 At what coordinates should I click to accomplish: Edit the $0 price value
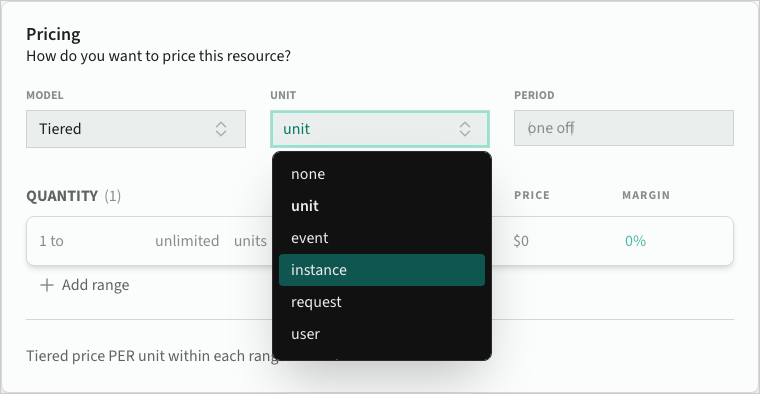tap(521, 241)
